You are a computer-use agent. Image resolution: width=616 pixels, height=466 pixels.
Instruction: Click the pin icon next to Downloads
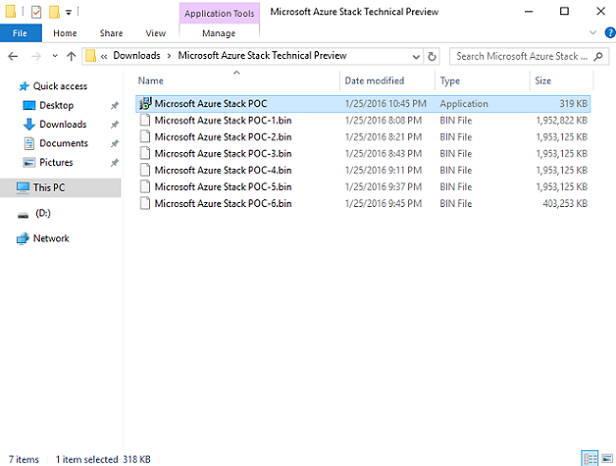tap(114, 125)
